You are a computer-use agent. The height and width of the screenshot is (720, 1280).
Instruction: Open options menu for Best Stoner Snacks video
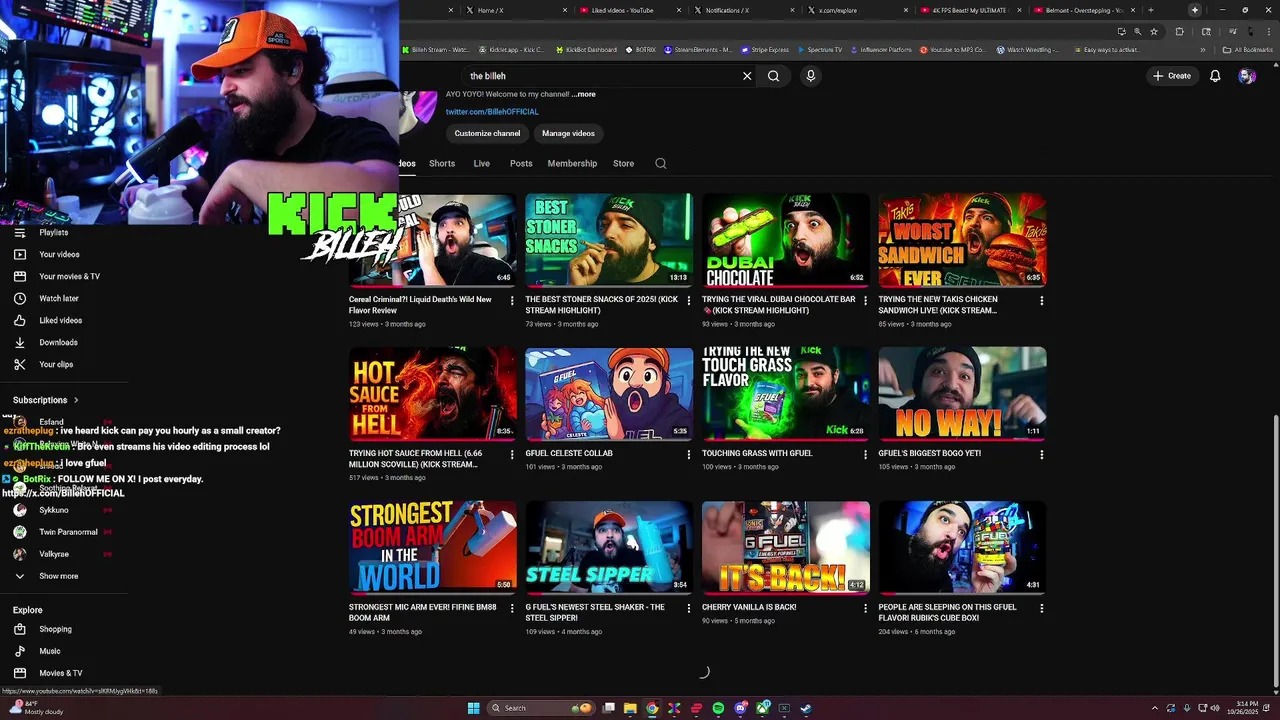click(x=689, y=300)
